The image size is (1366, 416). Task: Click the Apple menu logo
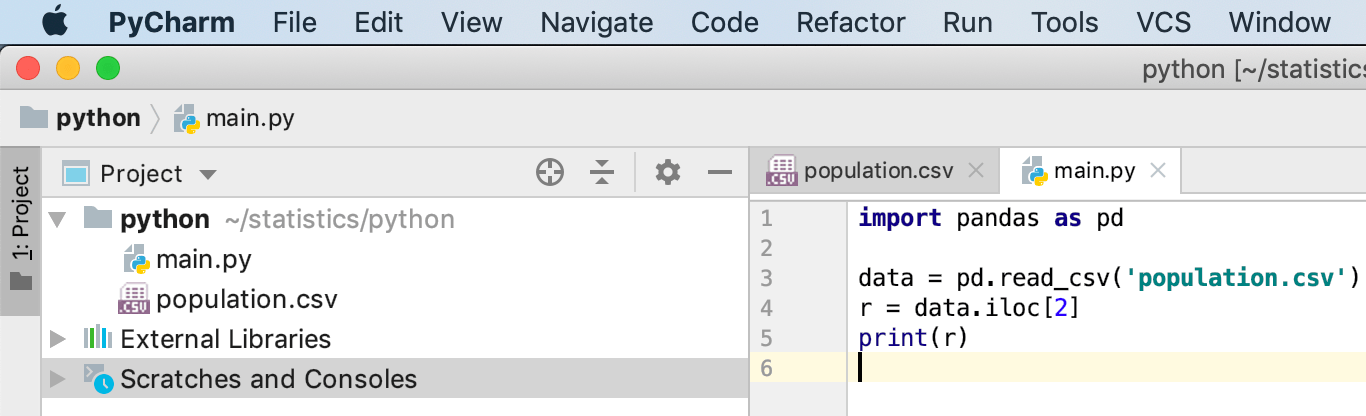pyautogui.click(x=55, y=22)
